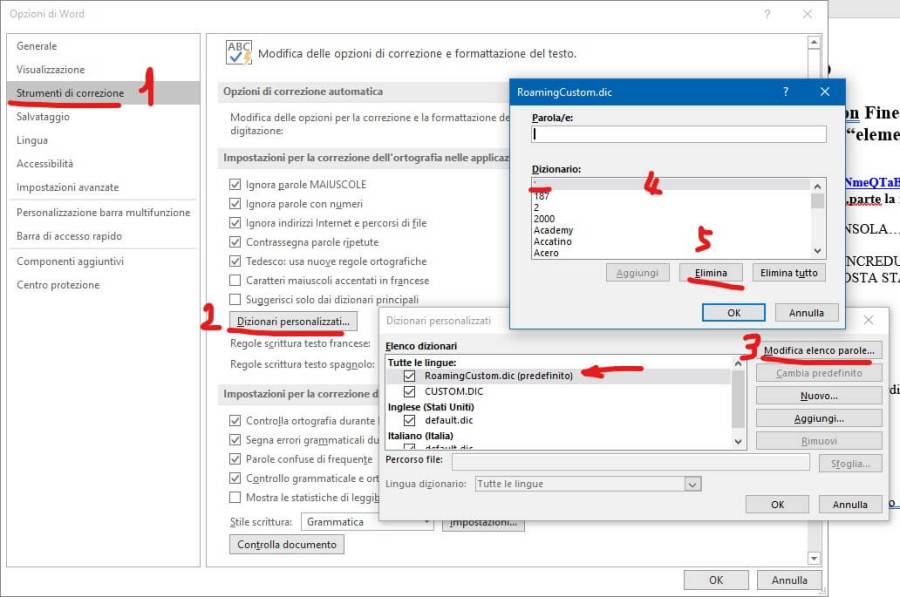Select 'Strumenti di correzione' category
Viewport: 900px width, 597px height.
70,93
